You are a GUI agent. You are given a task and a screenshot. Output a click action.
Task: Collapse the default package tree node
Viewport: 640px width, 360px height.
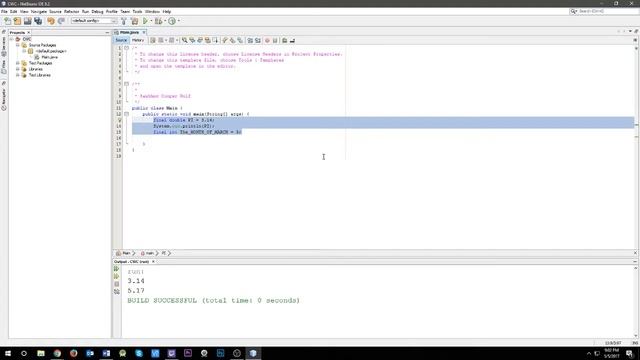(24, 51)
